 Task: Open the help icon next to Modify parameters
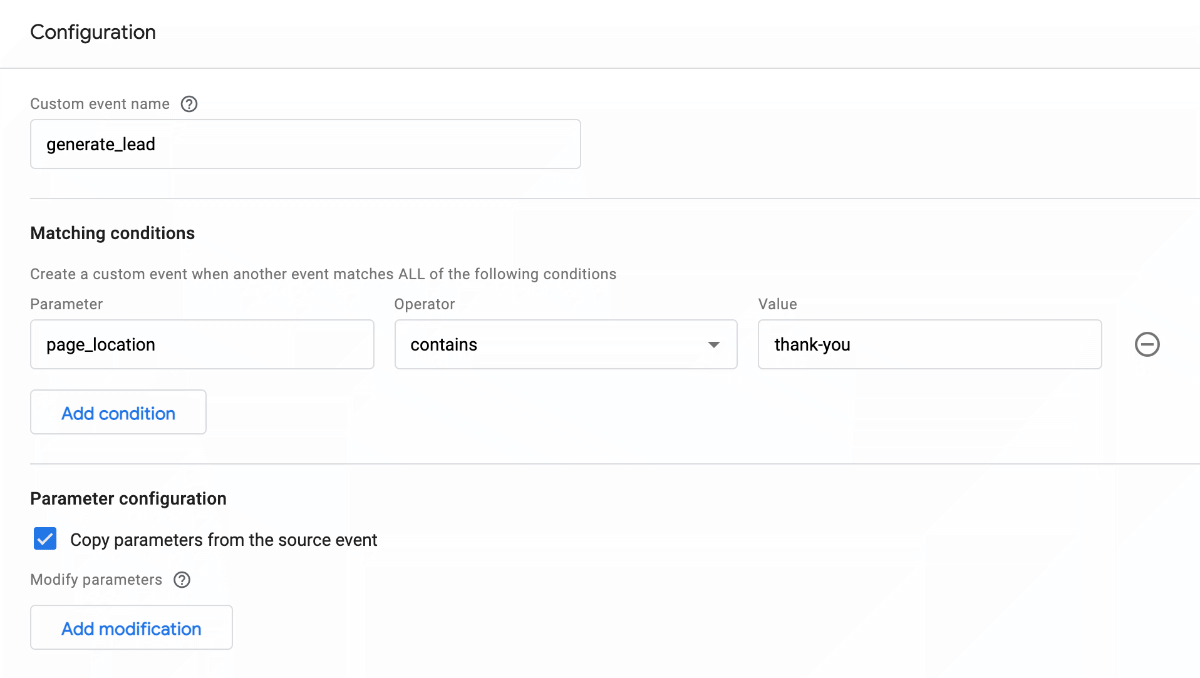click(x=181, y=580)
